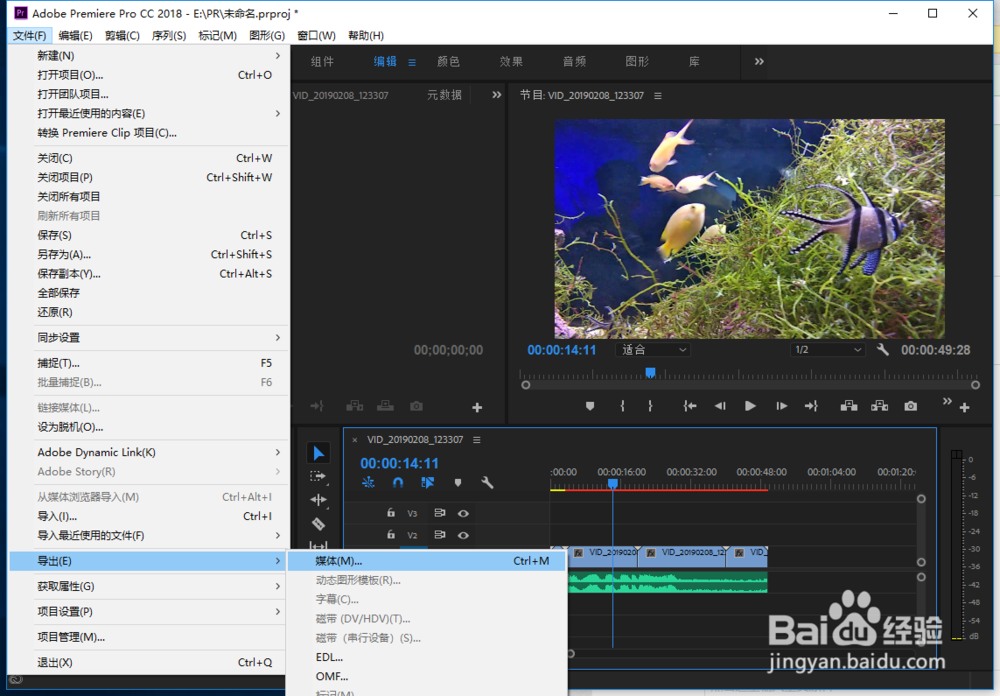Image resolution: width=1000 pixels, height=696 pixels.
Task: Hide track V3 output with eye icon
Action: 463,513
